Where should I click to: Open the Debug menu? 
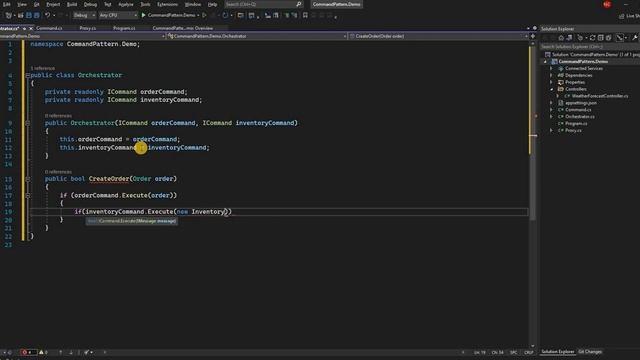(90, 4)
